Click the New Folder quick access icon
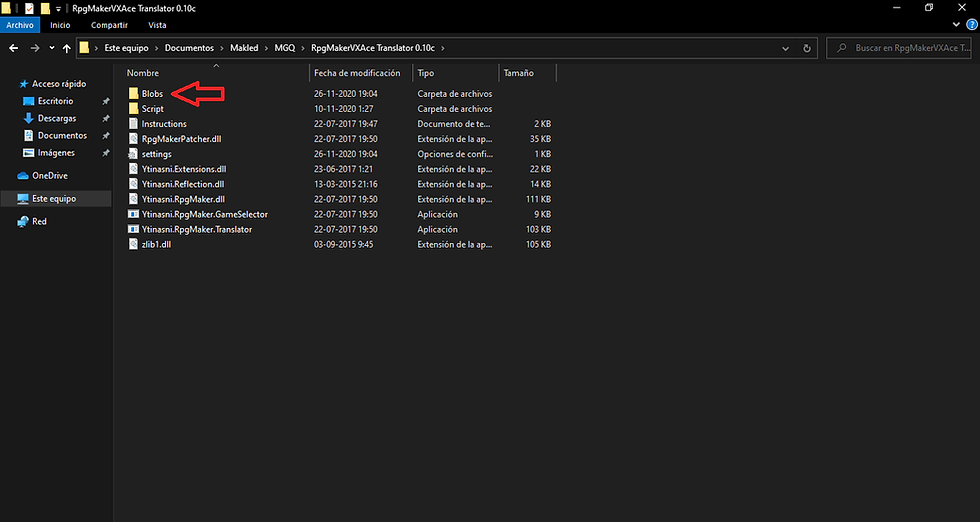 [45, 8]
